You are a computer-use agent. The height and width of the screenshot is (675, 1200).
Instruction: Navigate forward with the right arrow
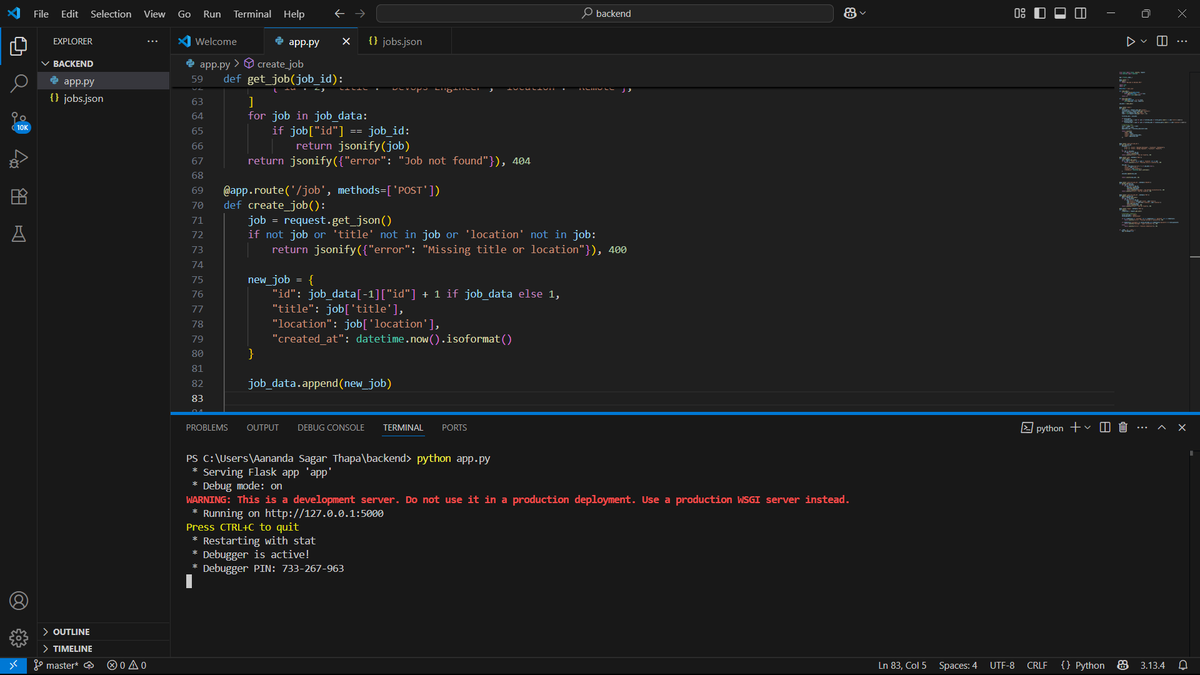pos(360,14)
